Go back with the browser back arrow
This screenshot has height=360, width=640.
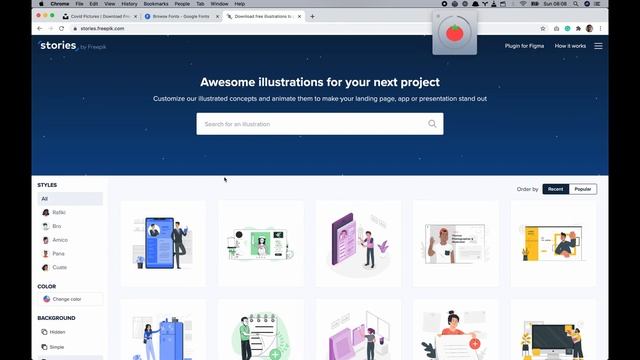[x=40, y=29]
